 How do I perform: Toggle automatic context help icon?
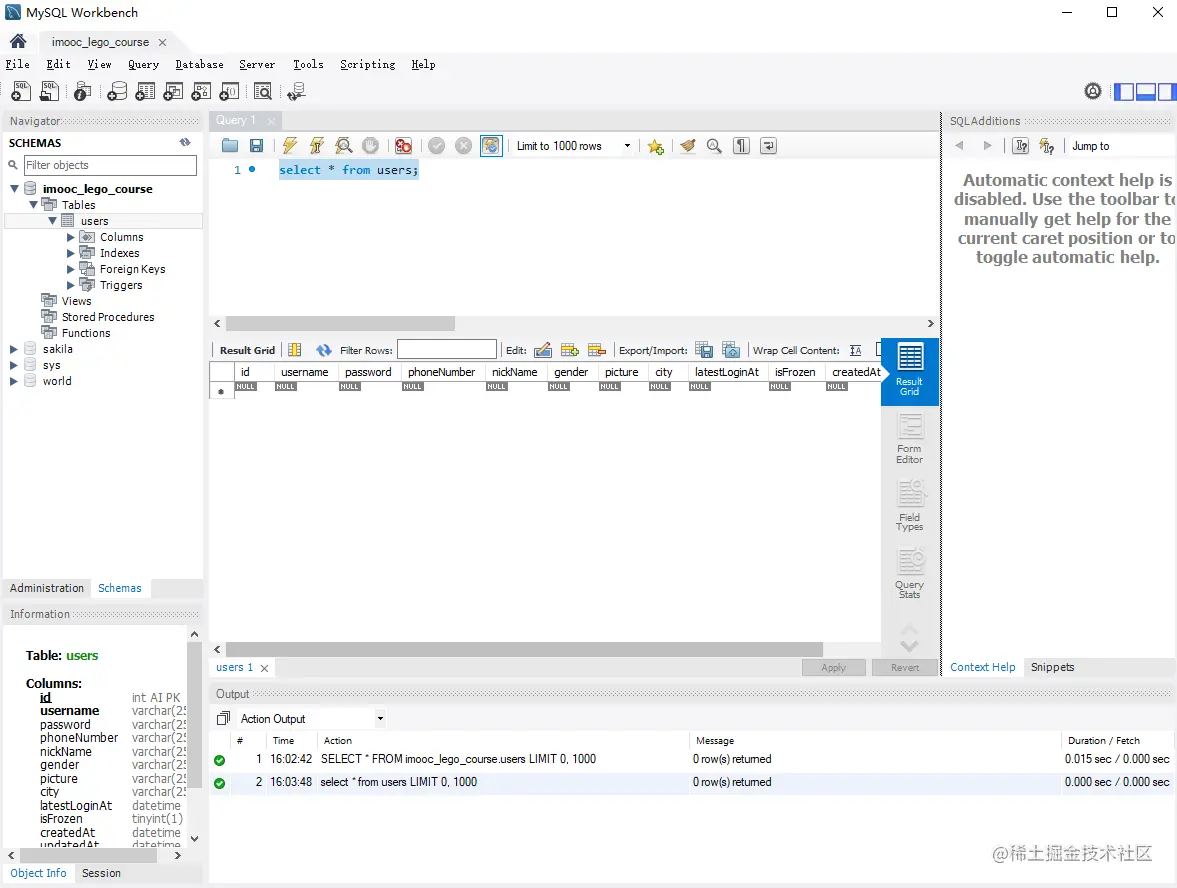coord(1047,146)
